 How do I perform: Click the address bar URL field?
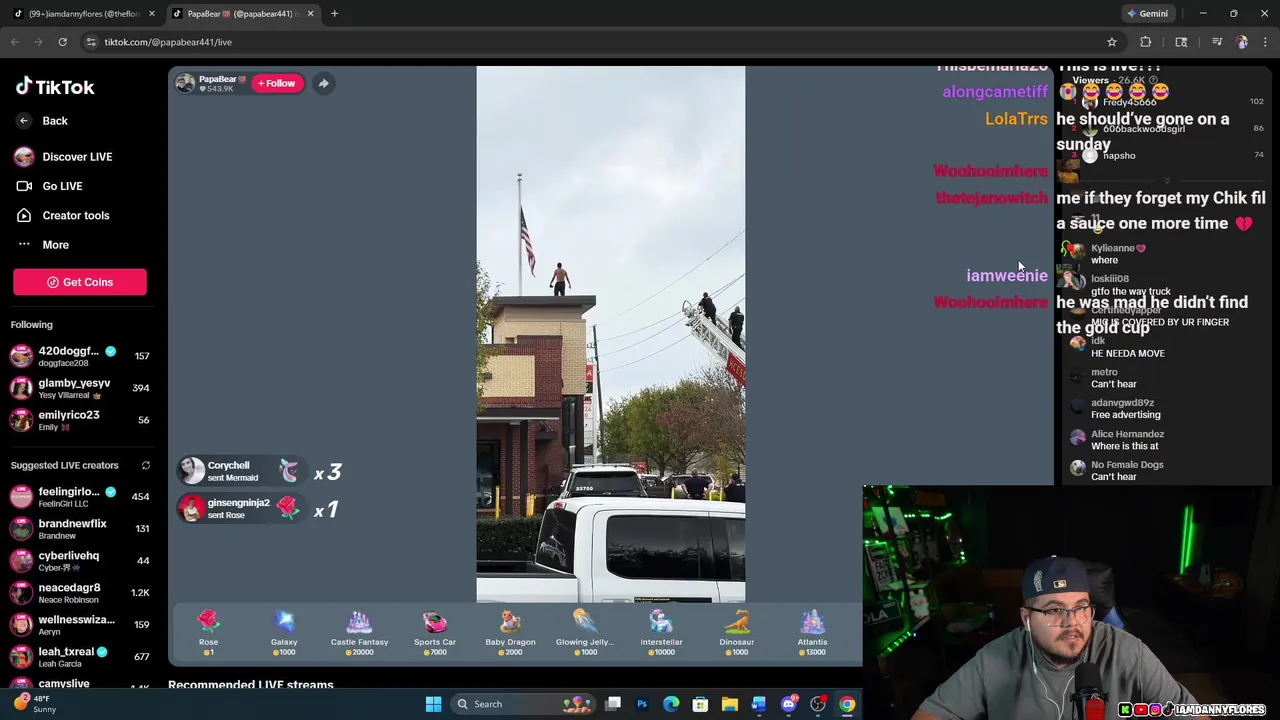pos(600,42)
